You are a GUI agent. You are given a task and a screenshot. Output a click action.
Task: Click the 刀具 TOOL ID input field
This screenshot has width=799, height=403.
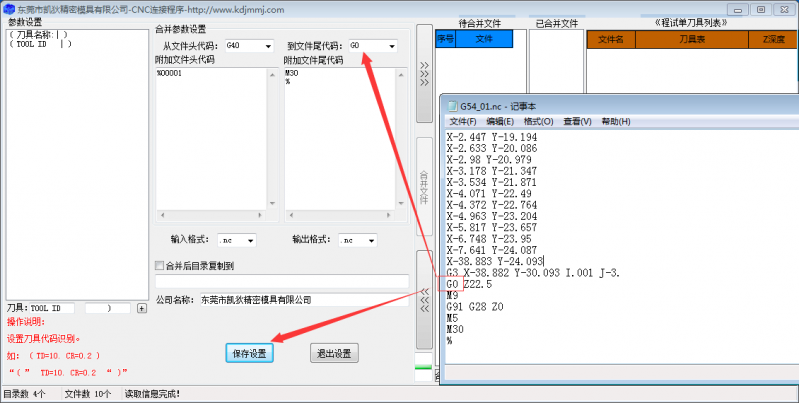coord(52,308)
